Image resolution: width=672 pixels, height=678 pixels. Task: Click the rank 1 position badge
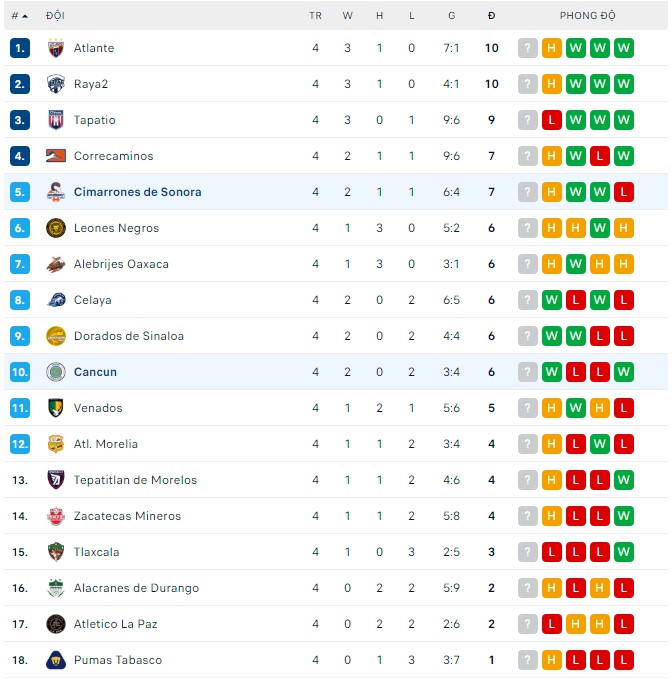(x=20, y=48)
